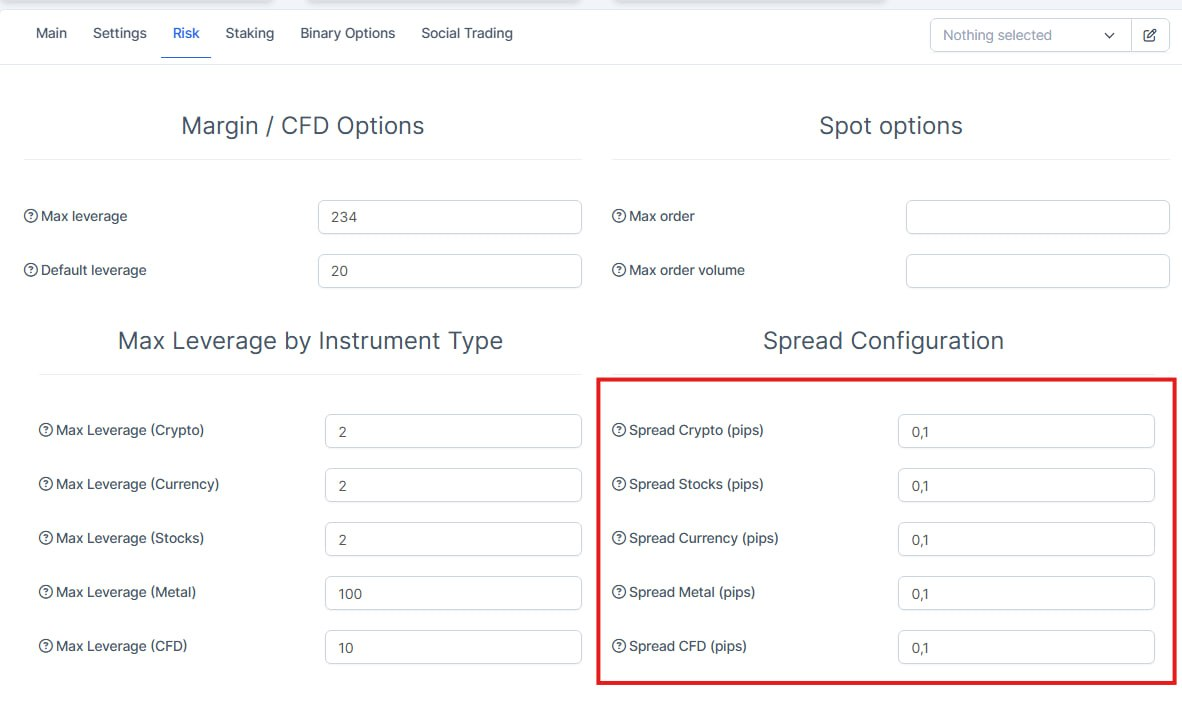The image size is (1182, 702).
Task: Click the edit pencil icon top right
Action: pyautogui.click(x=1150, y=35)
